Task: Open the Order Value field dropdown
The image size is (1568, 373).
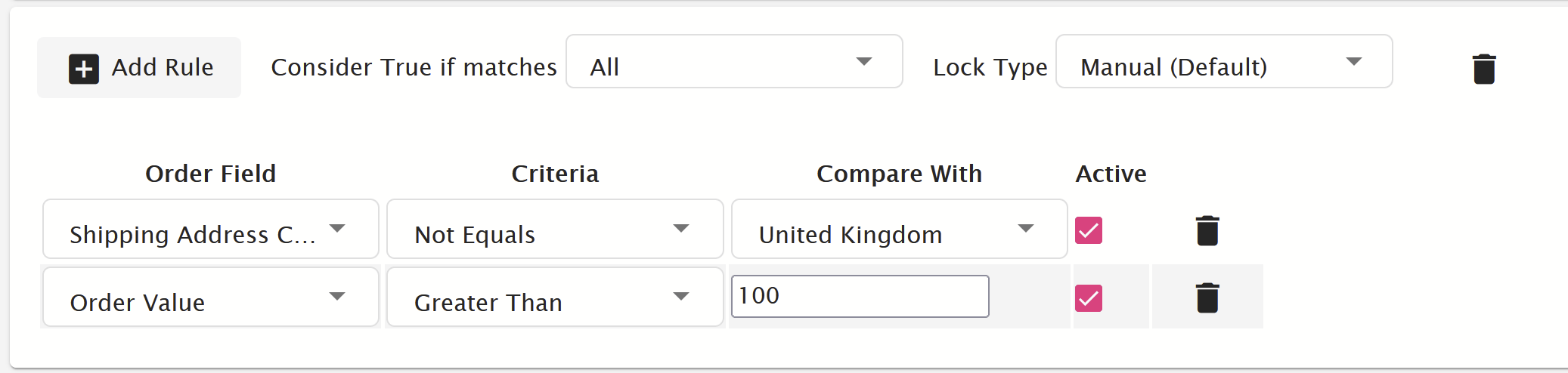Action: [x=211, y=297]
